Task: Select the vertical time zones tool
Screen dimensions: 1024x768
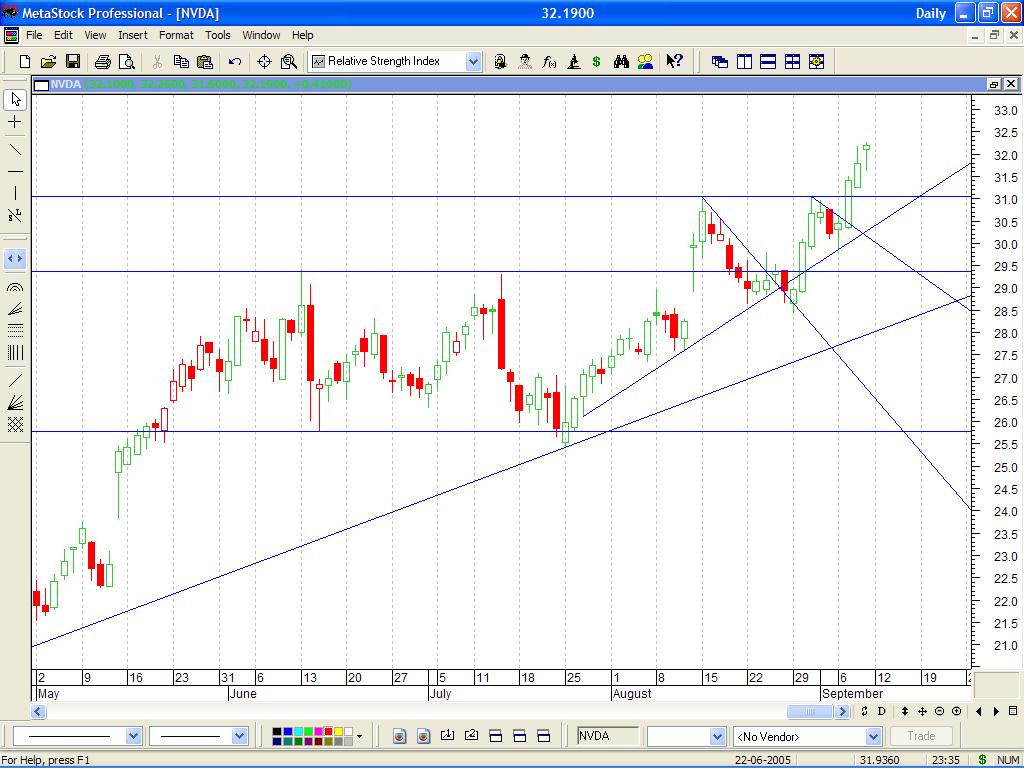Action: [16, 353]
